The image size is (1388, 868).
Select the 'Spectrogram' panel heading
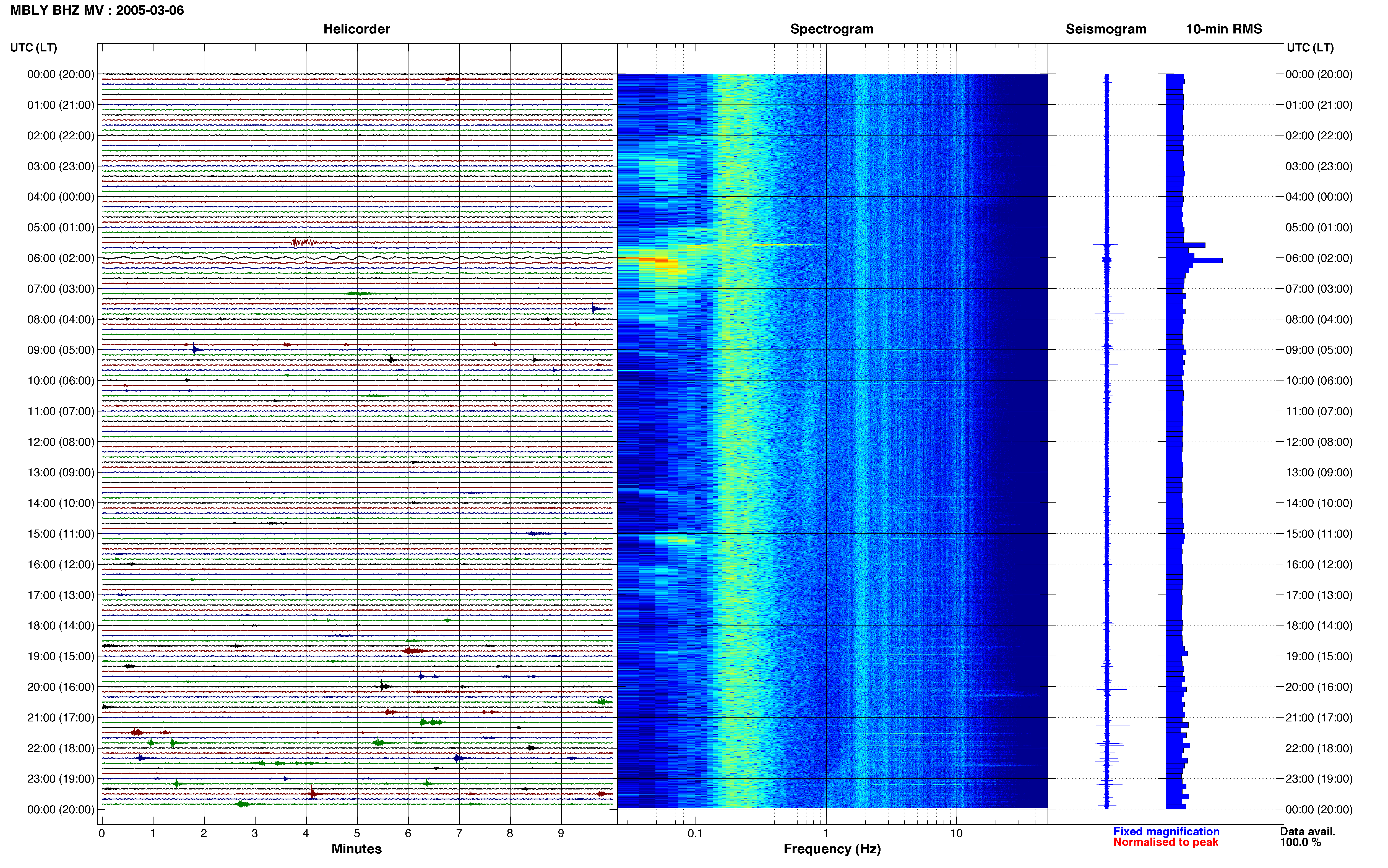(832, 29)
